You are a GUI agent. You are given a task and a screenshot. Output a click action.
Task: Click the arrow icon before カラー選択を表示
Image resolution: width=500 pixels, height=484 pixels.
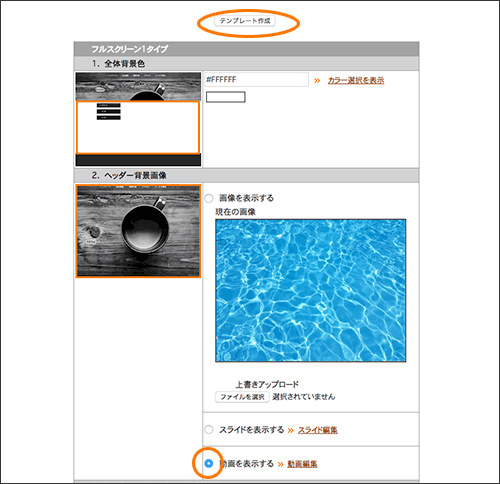317,81
